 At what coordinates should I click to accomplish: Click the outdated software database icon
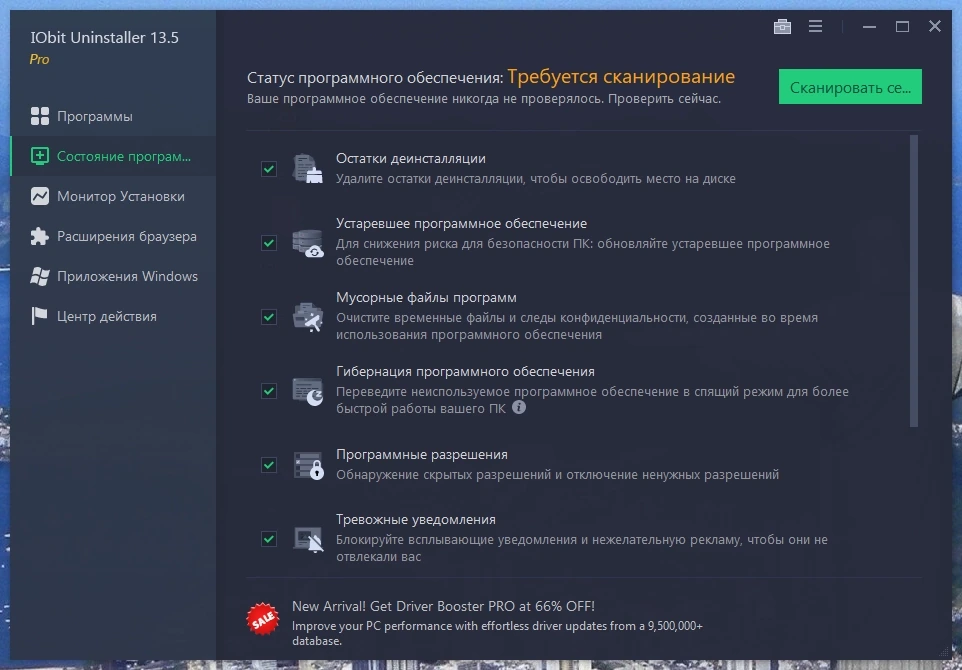click(x=308, y=243)
